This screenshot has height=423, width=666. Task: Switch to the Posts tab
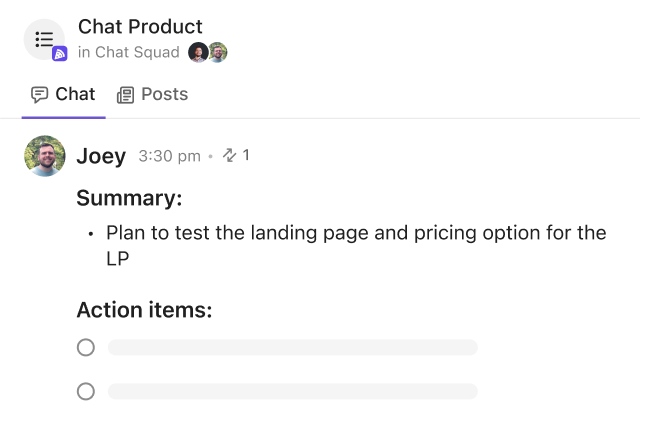click(x=152, y=94)
